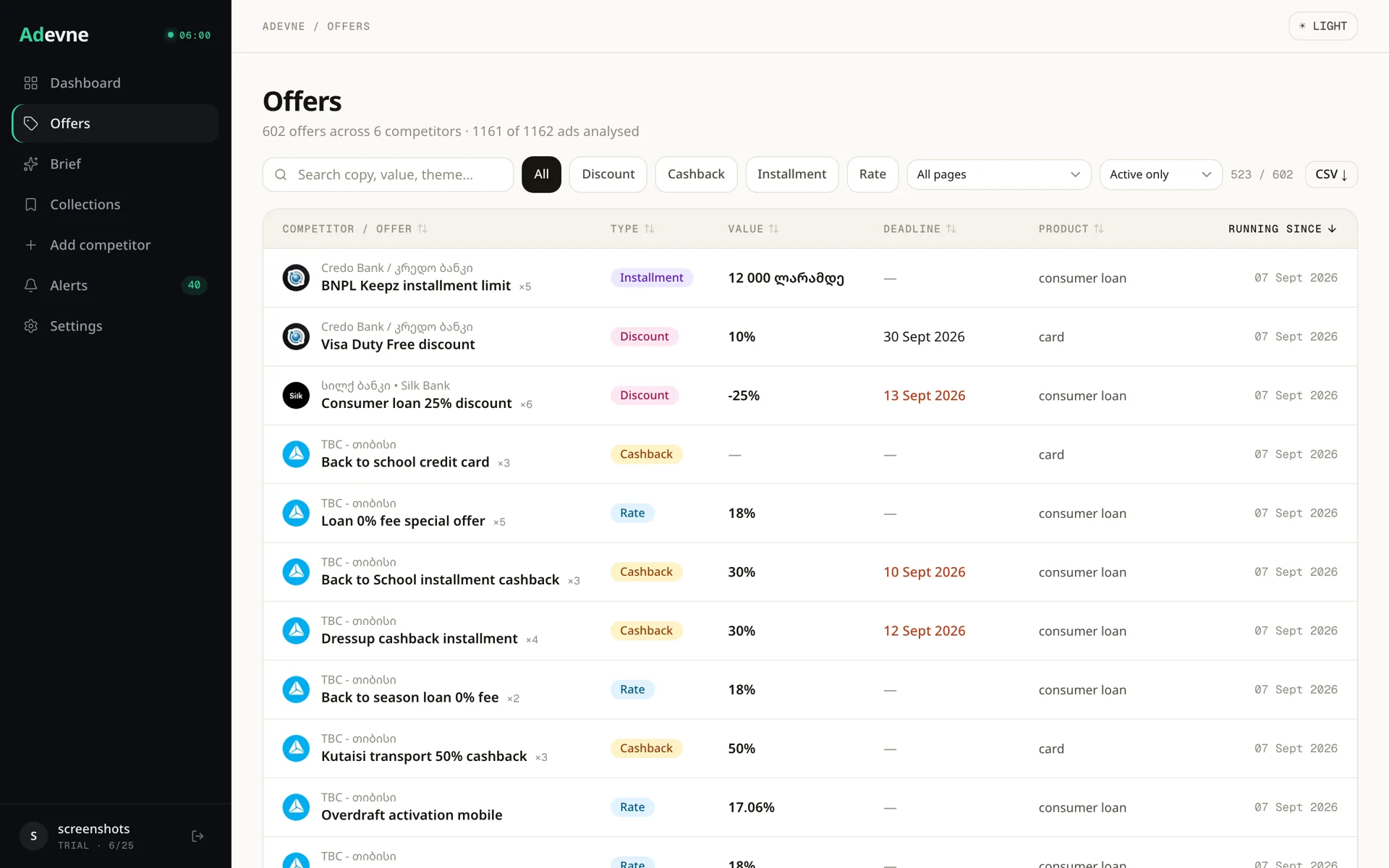Click the Collections bookmark icon
The image size is (1389, 868).
pos(30,205)
